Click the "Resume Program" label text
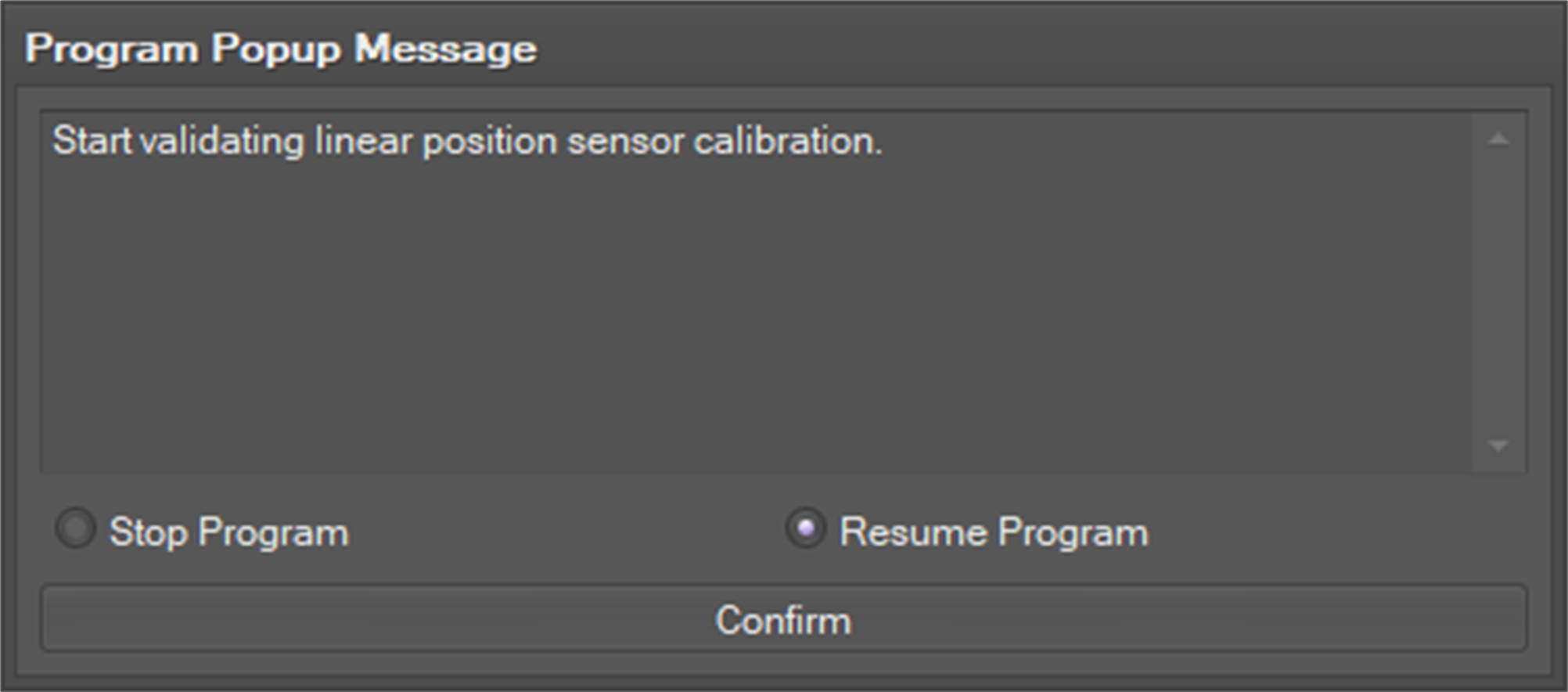Screen dimensions: 1568x692 (994, 532)
